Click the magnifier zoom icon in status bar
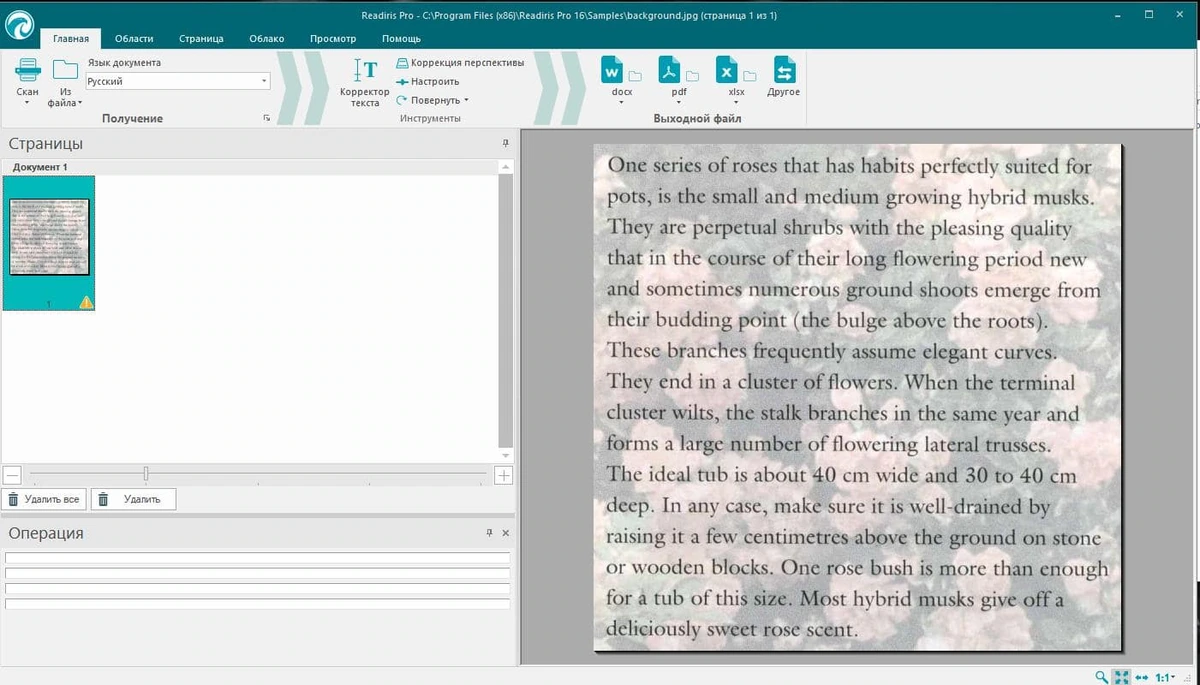Screen dimensions: 1200x685 pyautogui.click(x=1101, y=677)
